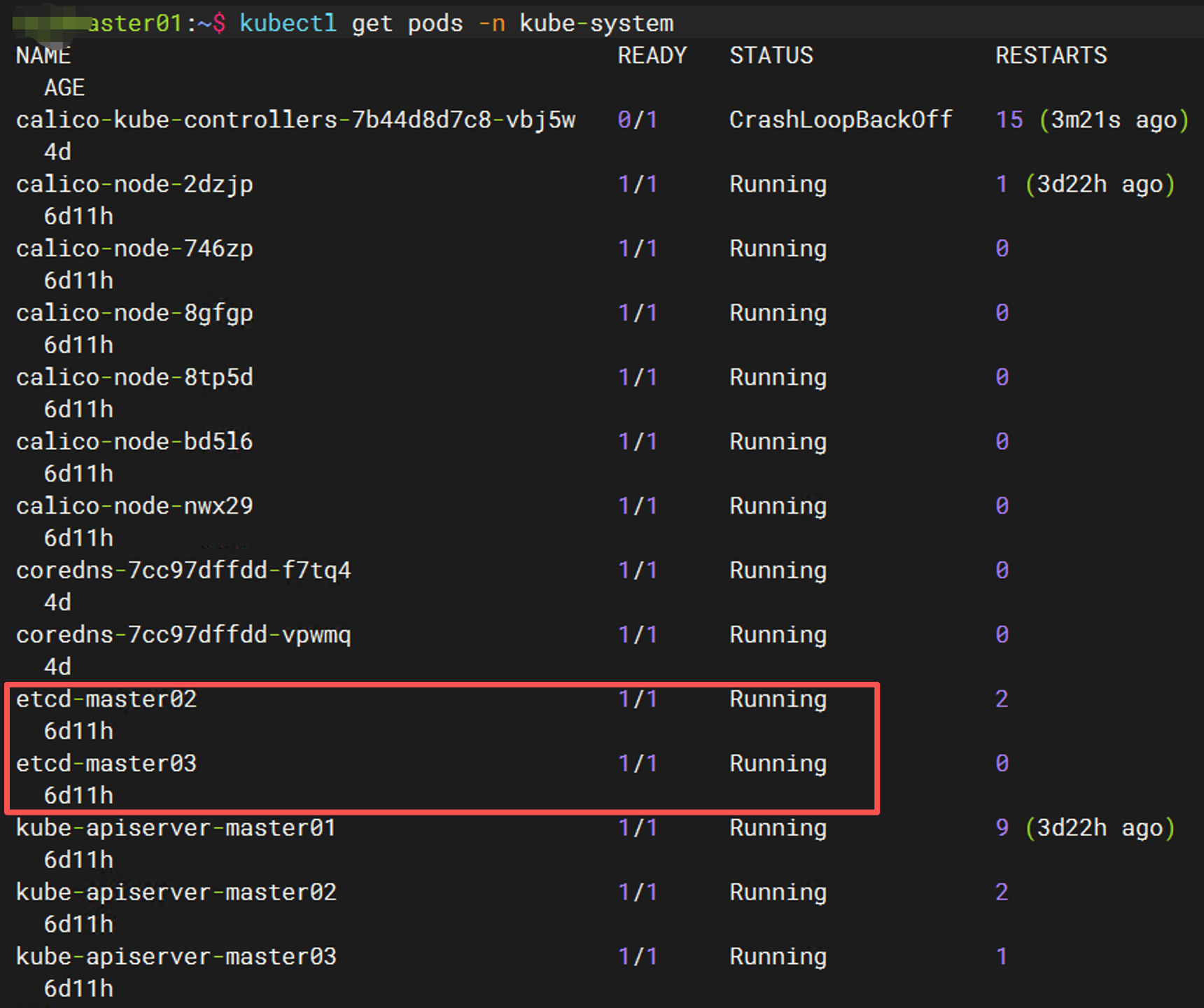Select pod name kube-apiserver-master02

(x=176, y=892)
